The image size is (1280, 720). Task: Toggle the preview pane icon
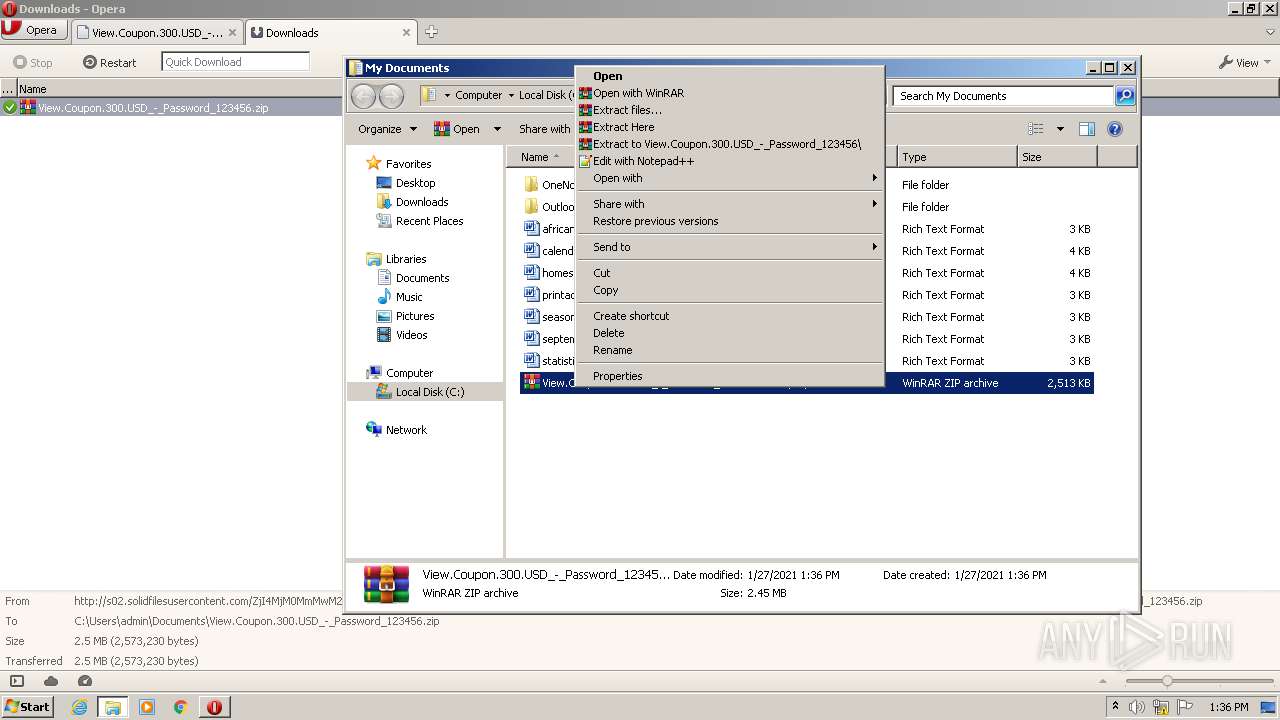(1087, 129)
